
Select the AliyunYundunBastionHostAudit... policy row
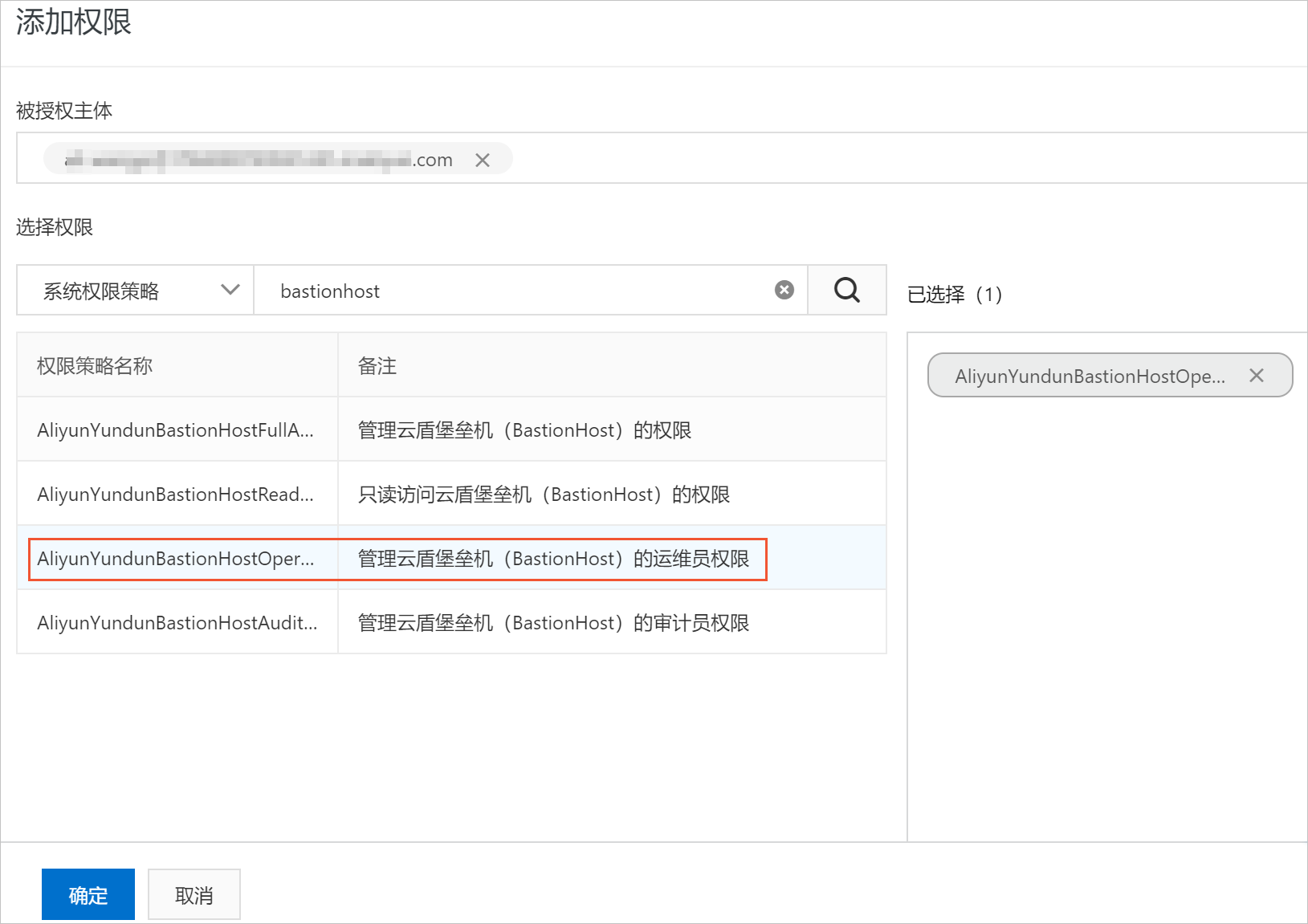point(451,622)
